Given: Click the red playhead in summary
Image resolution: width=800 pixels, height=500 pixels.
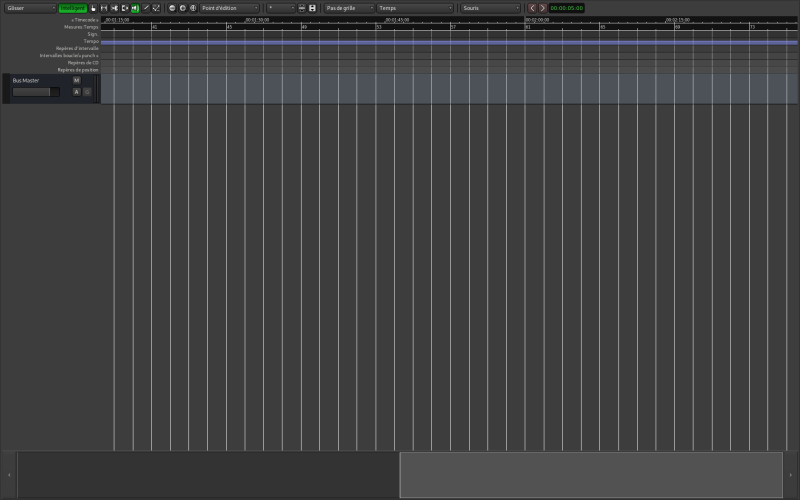Looking at the screenshot, I should (x=17, y=475).
